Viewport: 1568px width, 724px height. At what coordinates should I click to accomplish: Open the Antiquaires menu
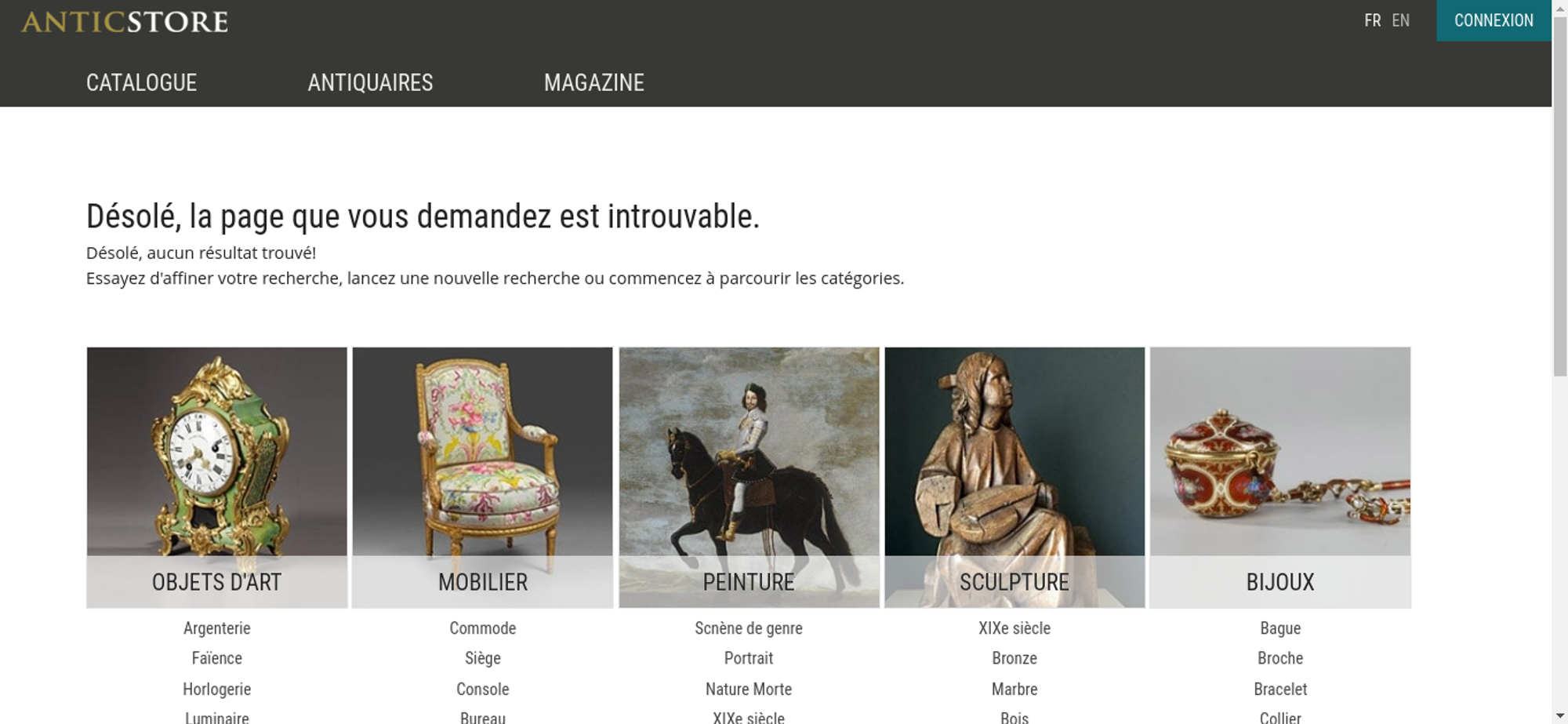click(370, 82)
